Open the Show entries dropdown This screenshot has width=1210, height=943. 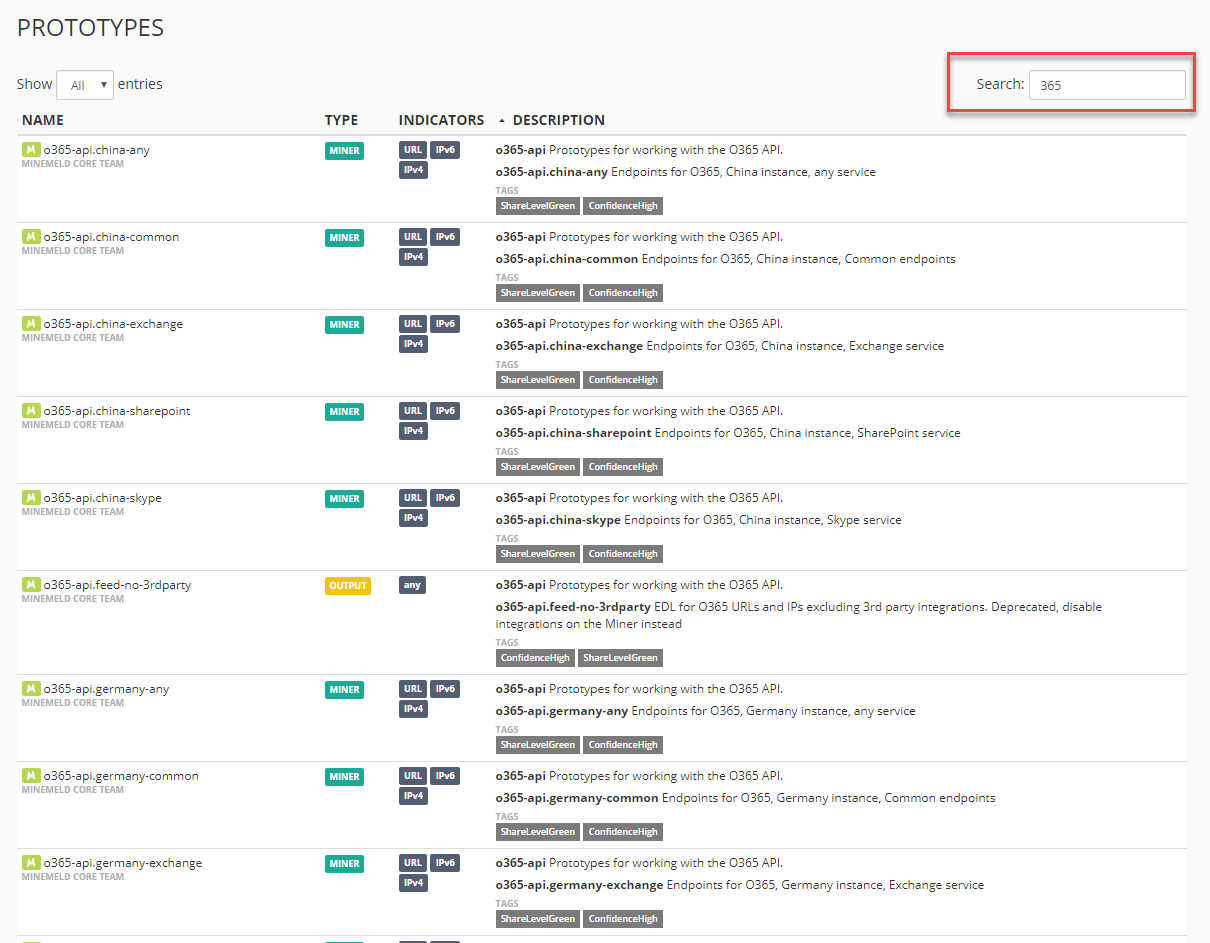(x=85, y=85)
